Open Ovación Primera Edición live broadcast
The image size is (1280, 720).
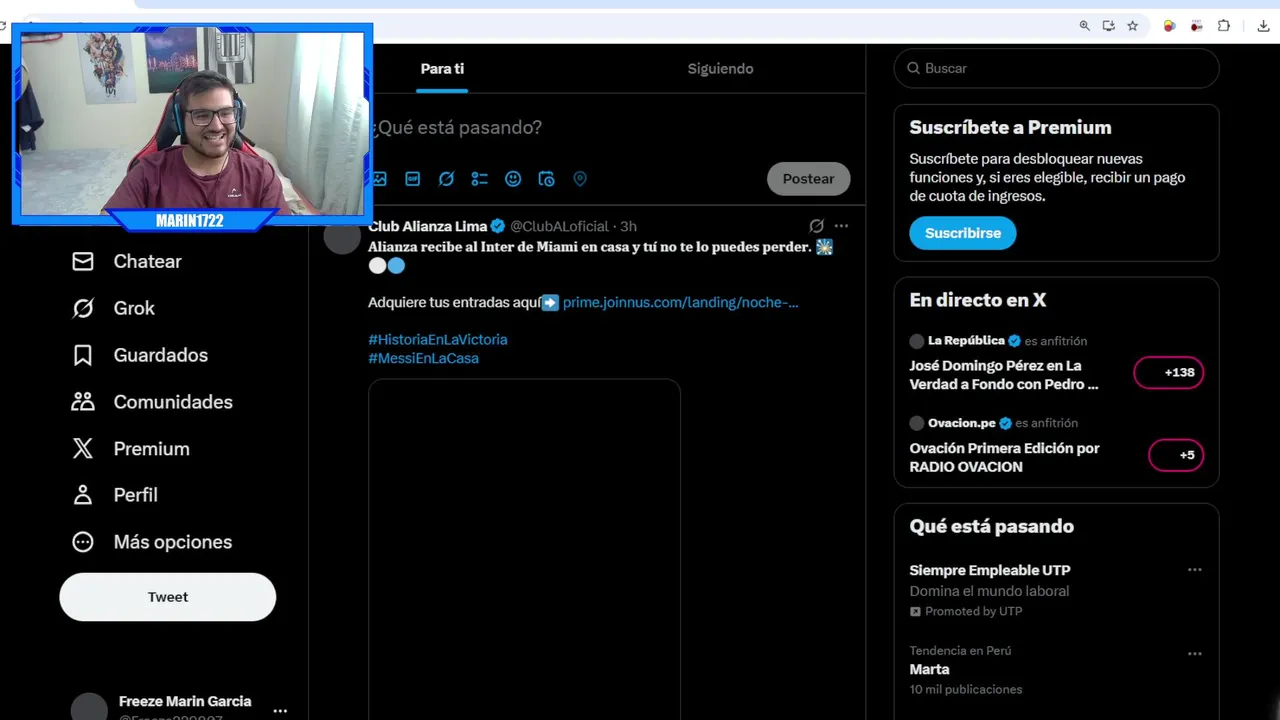[1004, 457]
